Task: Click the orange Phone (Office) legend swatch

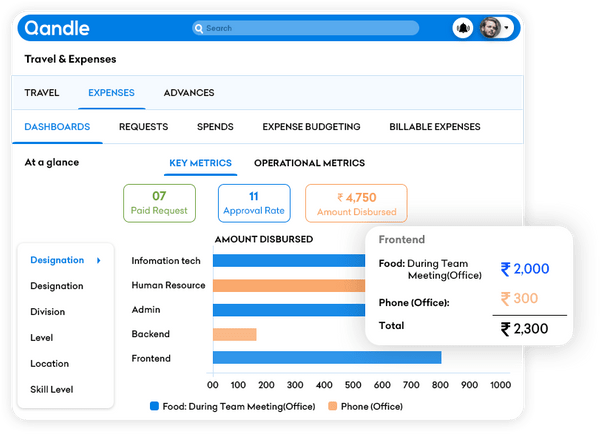Action: (x=332, y=406)
